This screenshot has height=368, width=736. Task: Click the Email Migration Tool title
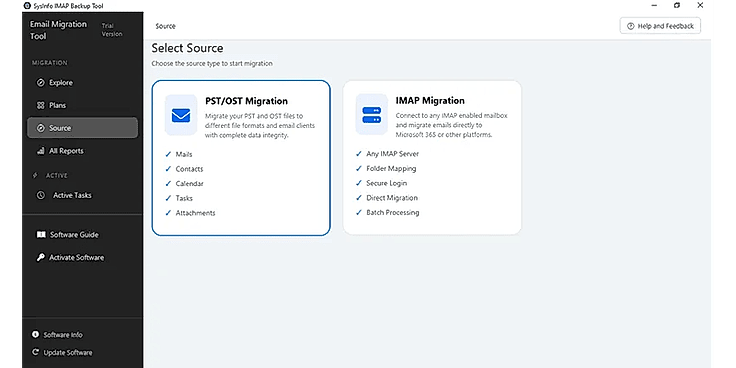58,30
